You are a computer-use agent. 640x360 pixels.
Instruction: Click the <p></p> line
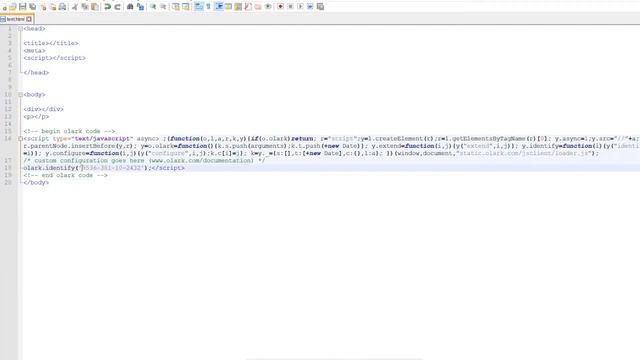click(x=36, y=117)
